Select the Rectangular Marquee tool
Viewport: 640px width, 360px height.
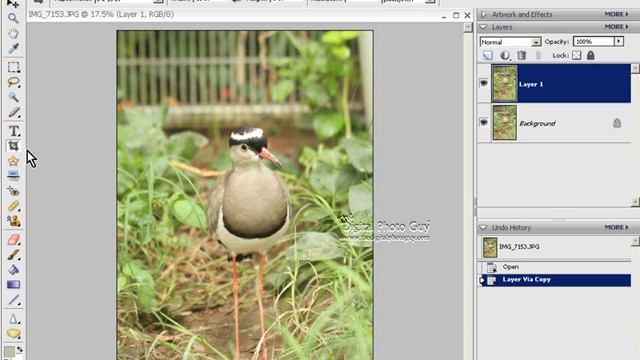[x=13, y=67]
